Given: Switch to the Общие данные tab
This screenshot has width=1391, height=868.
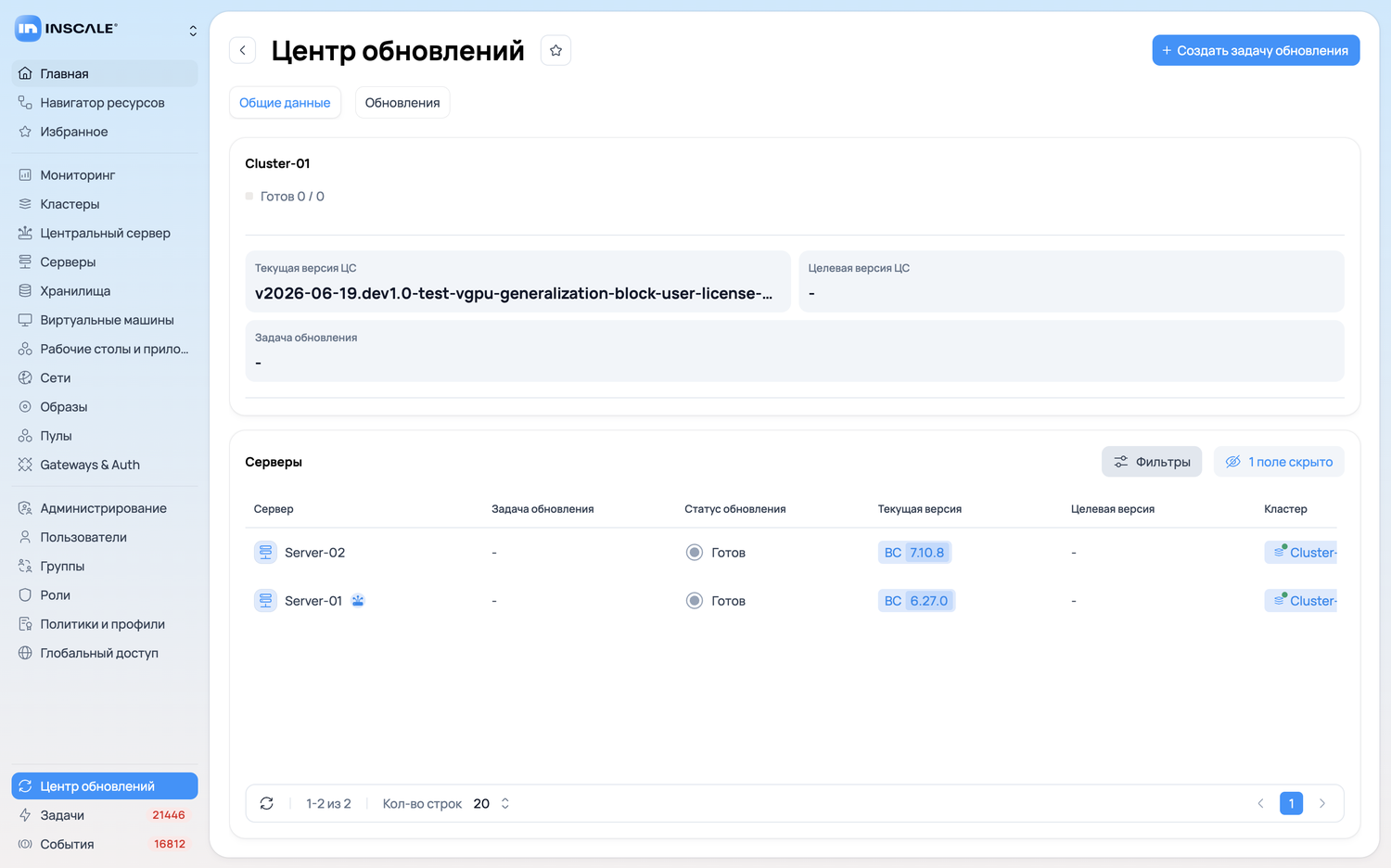Looking at the screenshot, I should (x=285, y=103).
